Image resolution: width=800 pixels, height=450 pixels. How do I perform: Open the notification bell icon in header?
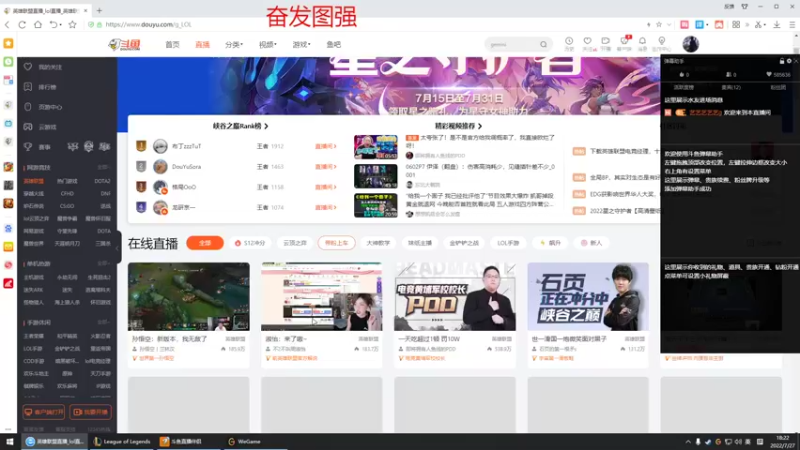pyautogui.click(x=642, y=41)
